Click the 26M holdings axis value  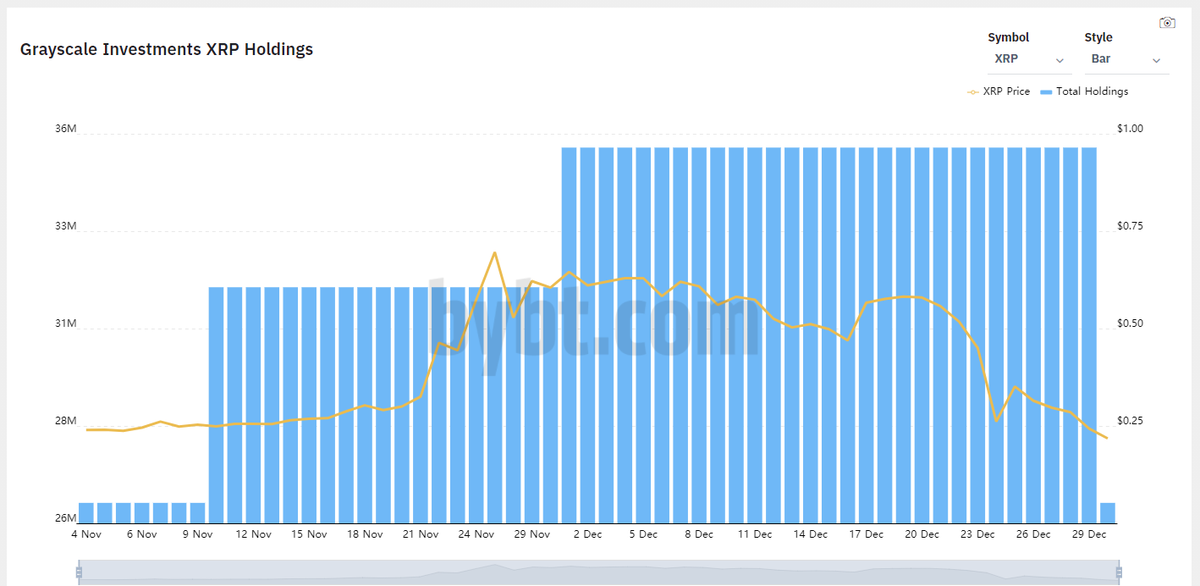tap(65, 518)
